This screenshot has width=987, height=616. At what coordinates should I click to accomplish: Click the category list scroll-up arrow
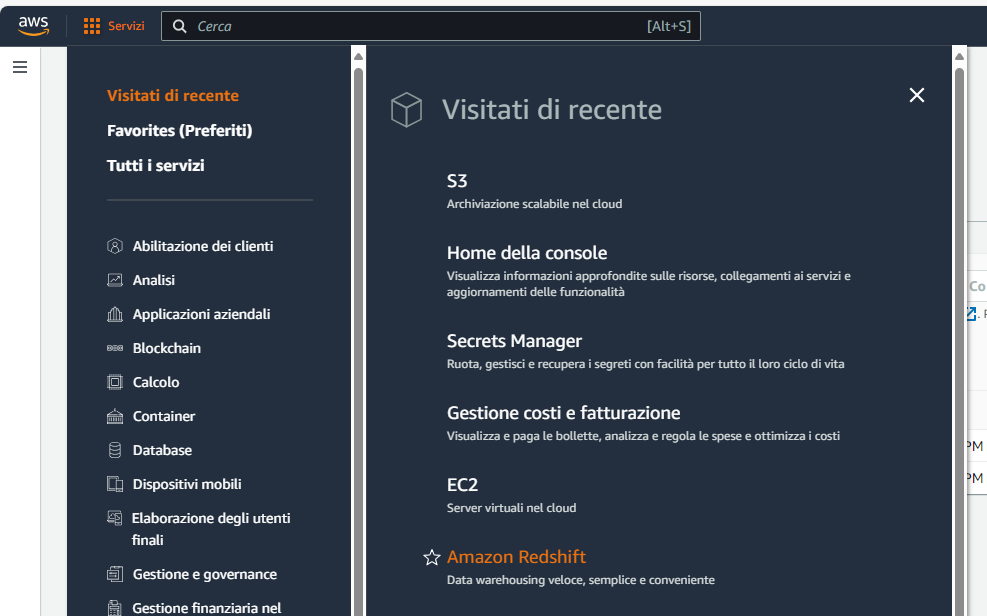tap(359, 57)
